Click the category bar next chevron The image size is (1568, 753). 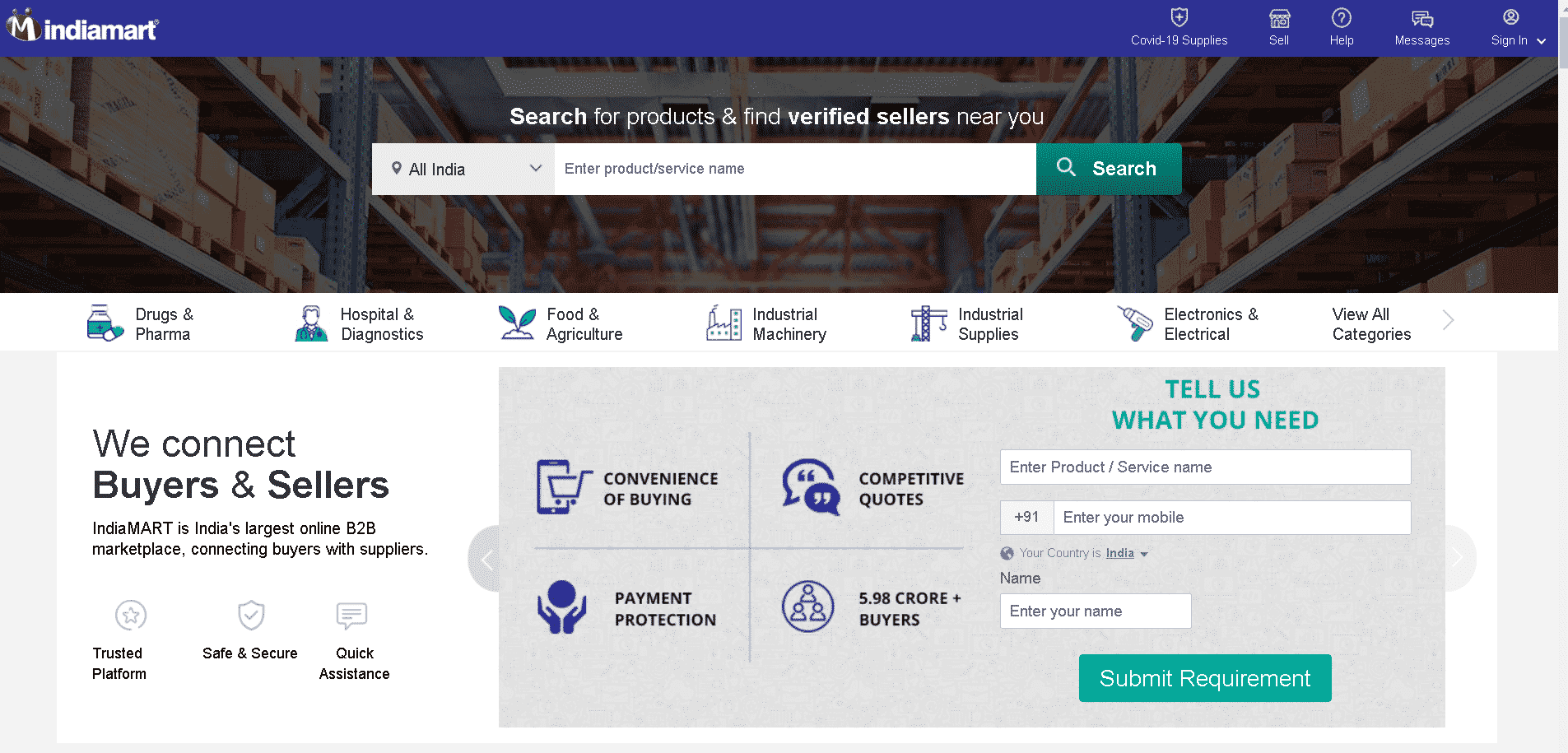pos(1449,320)
